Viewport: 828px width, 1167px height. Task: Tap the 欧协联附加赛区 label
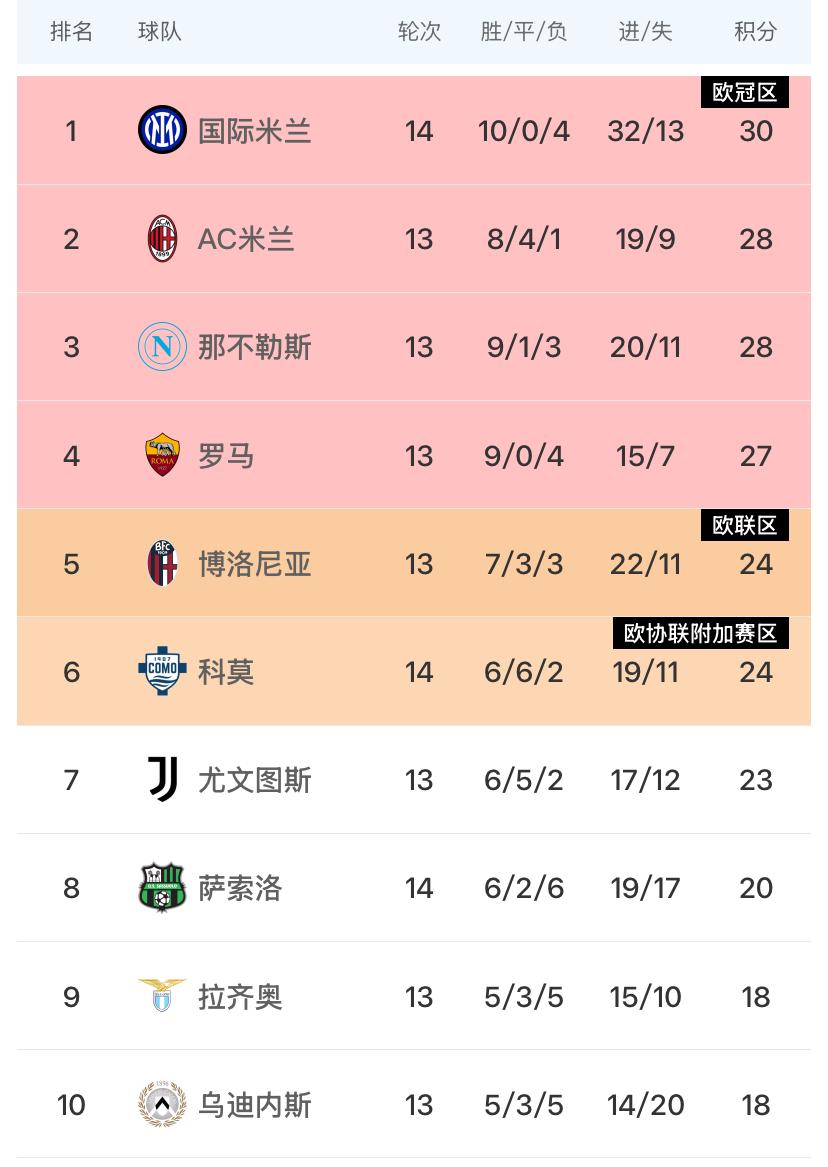pos(701,633)
